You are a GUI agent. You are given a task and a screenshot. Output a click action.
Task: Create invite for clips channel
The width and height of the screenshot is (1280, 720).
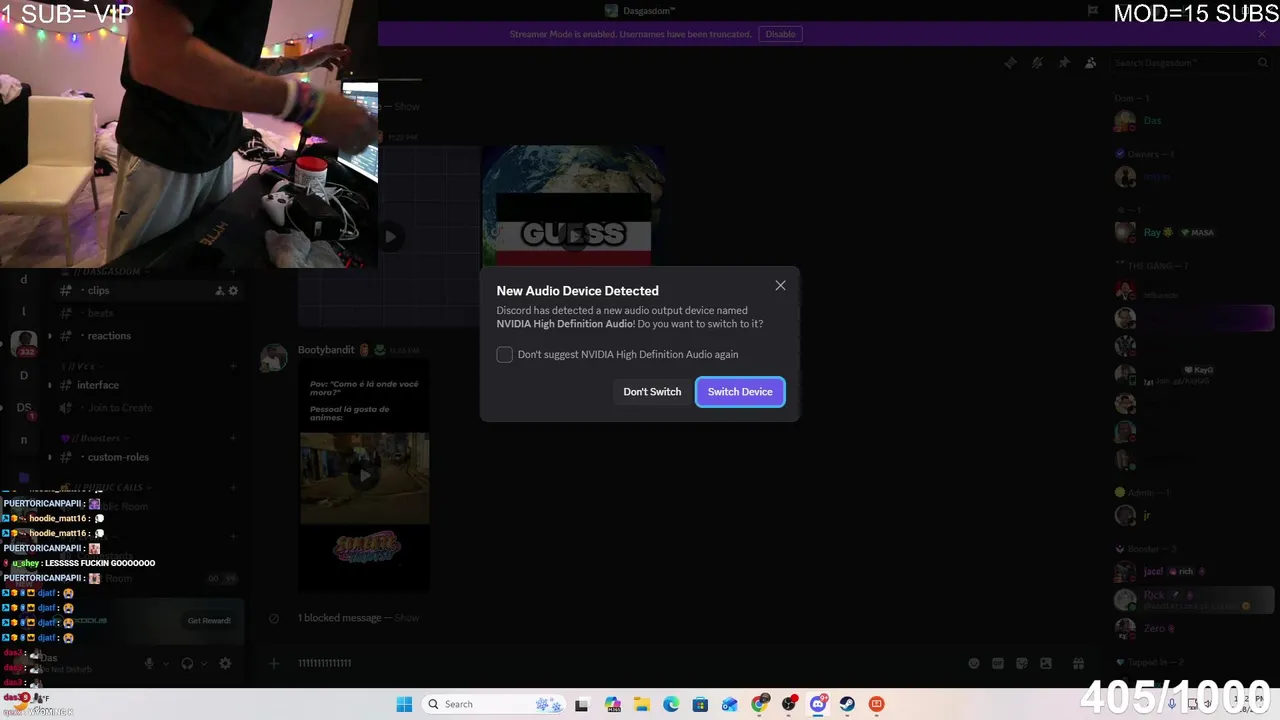tap(219, 291)
